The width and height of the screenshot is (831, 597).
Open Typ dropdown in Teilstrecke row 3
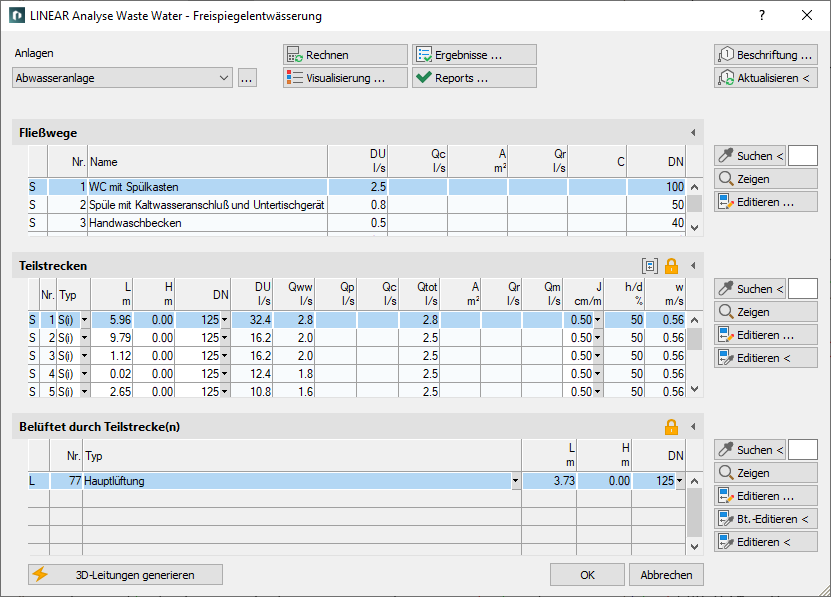click(85, 356)
